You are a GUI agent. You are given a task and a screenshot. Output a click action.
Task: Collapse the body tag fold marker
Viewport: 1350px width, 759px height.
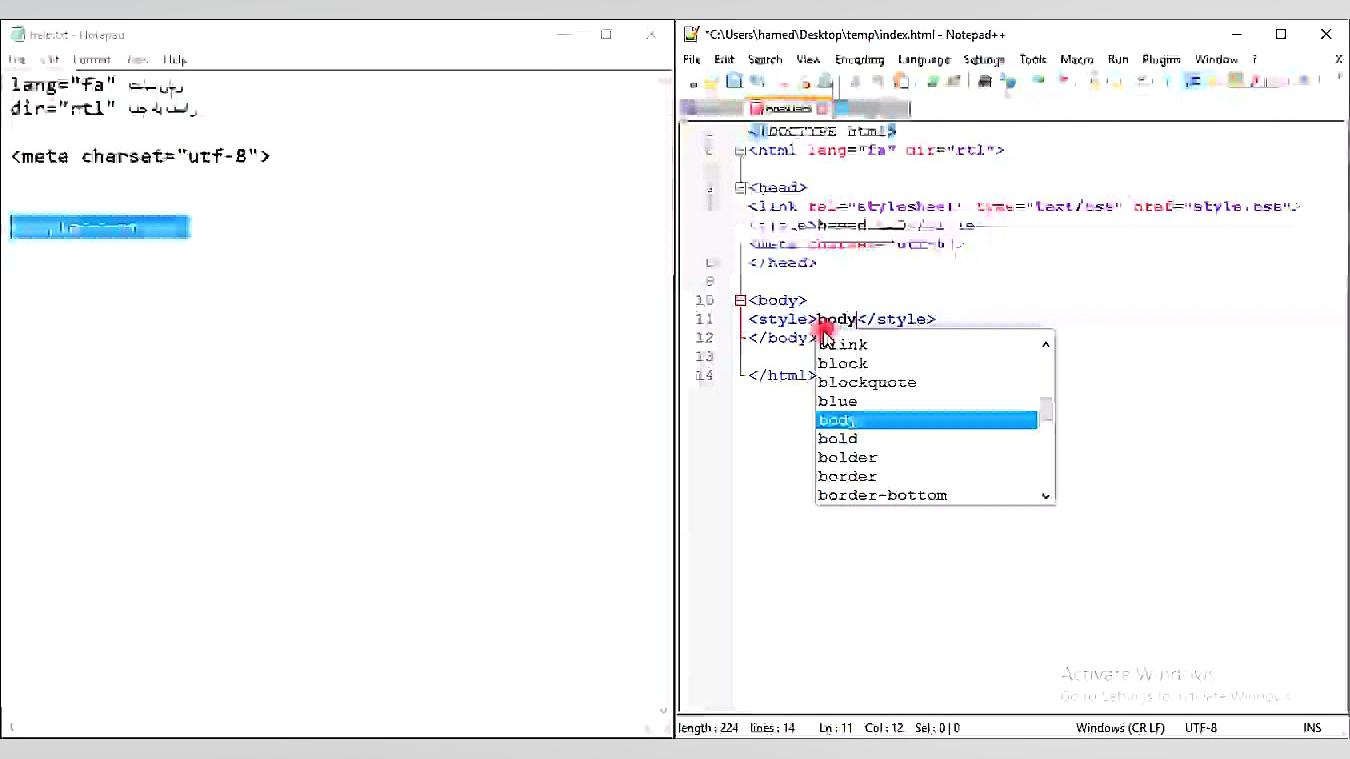coord(740,300)
